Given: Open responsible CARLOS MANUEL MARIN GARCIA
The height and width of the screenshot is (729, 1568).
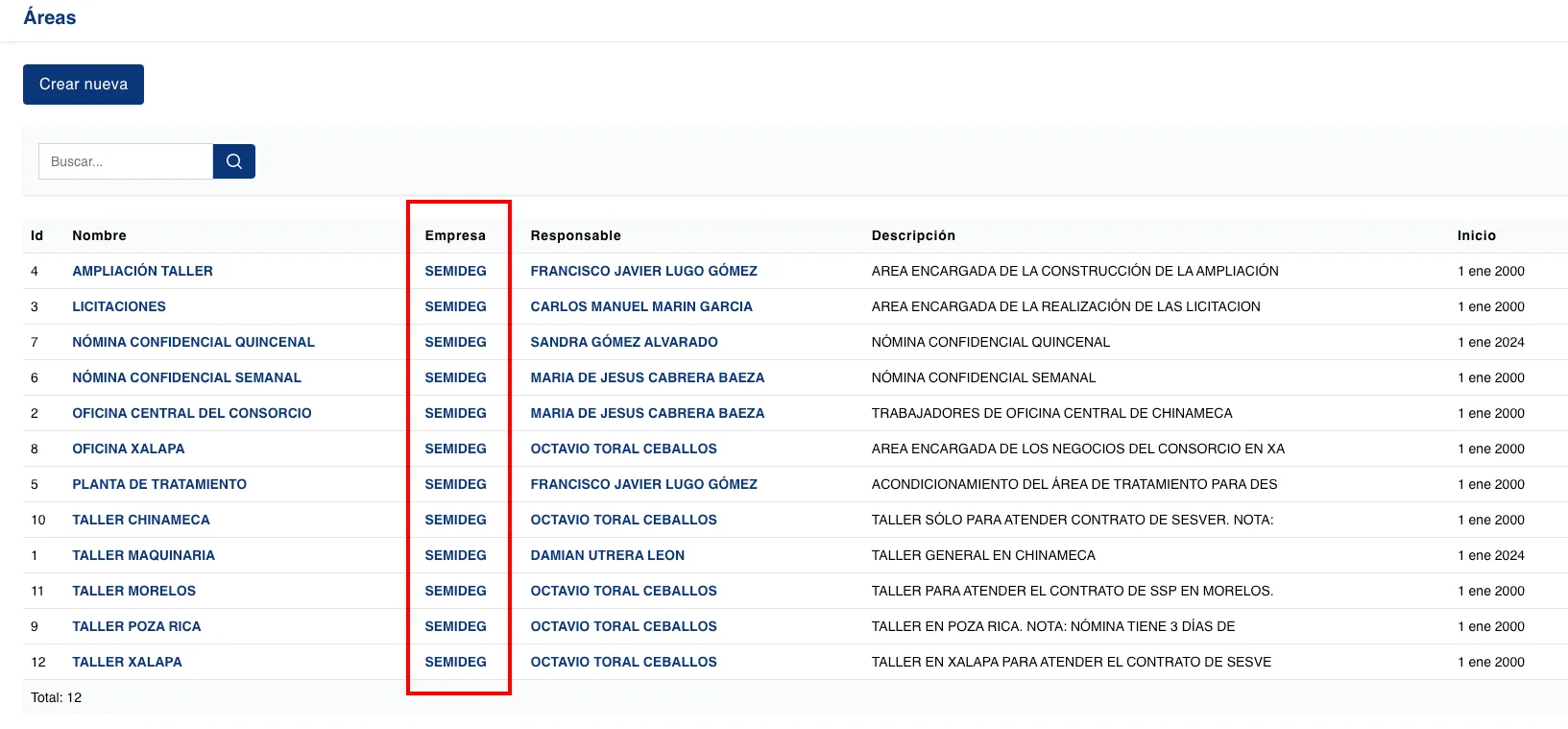Looking at the screenshot, I should tap(641, 306).
